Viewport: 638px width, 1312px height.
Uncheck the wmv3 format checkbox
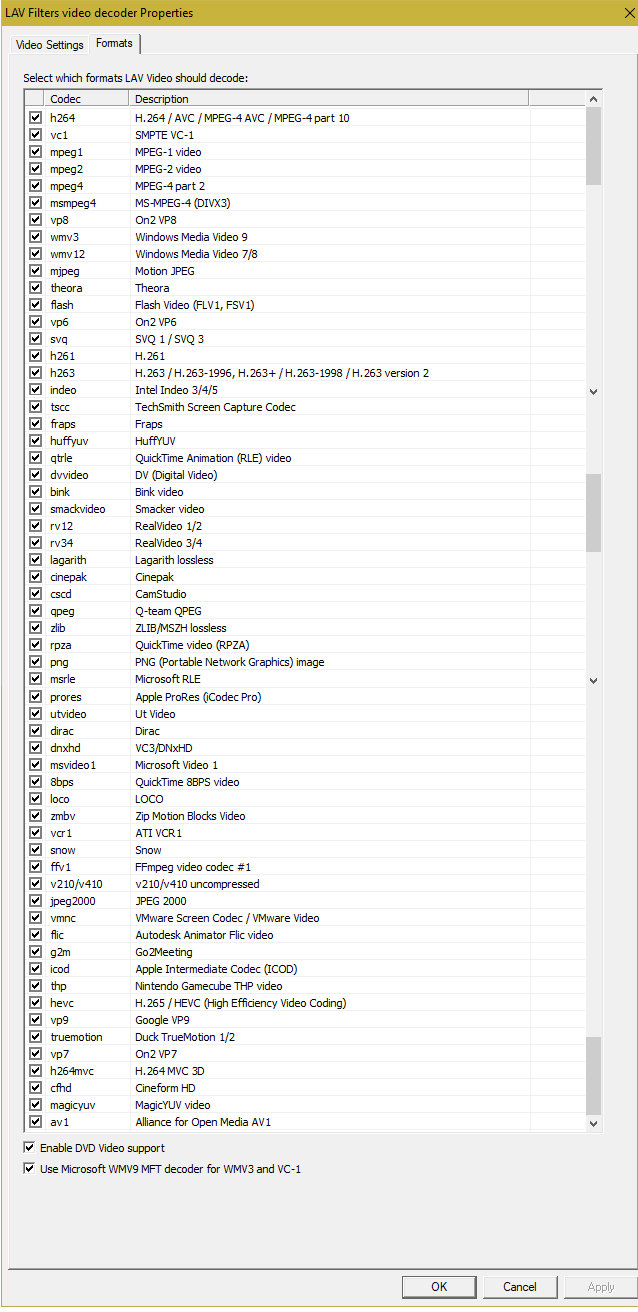(x=35, y=237)
